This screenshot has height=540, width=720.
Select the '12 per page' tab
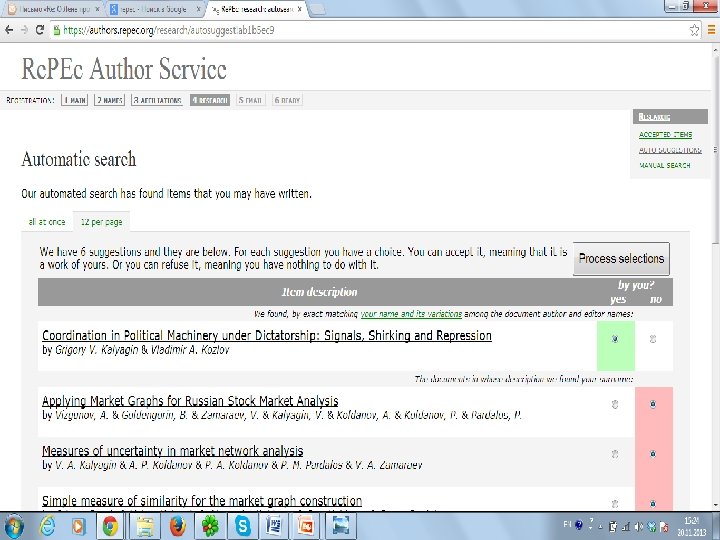pos(101,222)
